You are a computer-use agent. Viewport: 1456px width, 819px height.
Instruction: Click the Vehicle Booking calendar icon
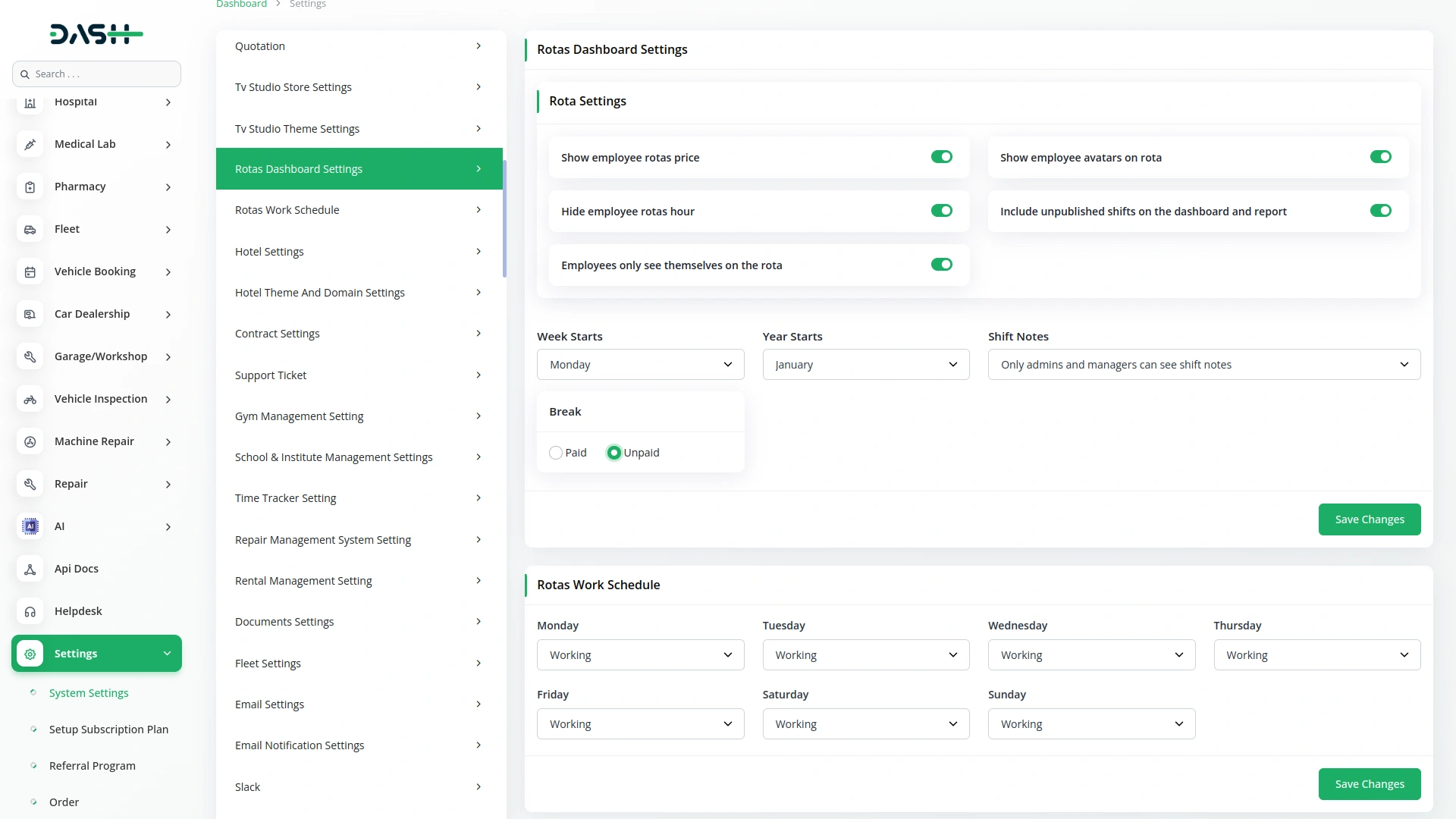point(30,271)
